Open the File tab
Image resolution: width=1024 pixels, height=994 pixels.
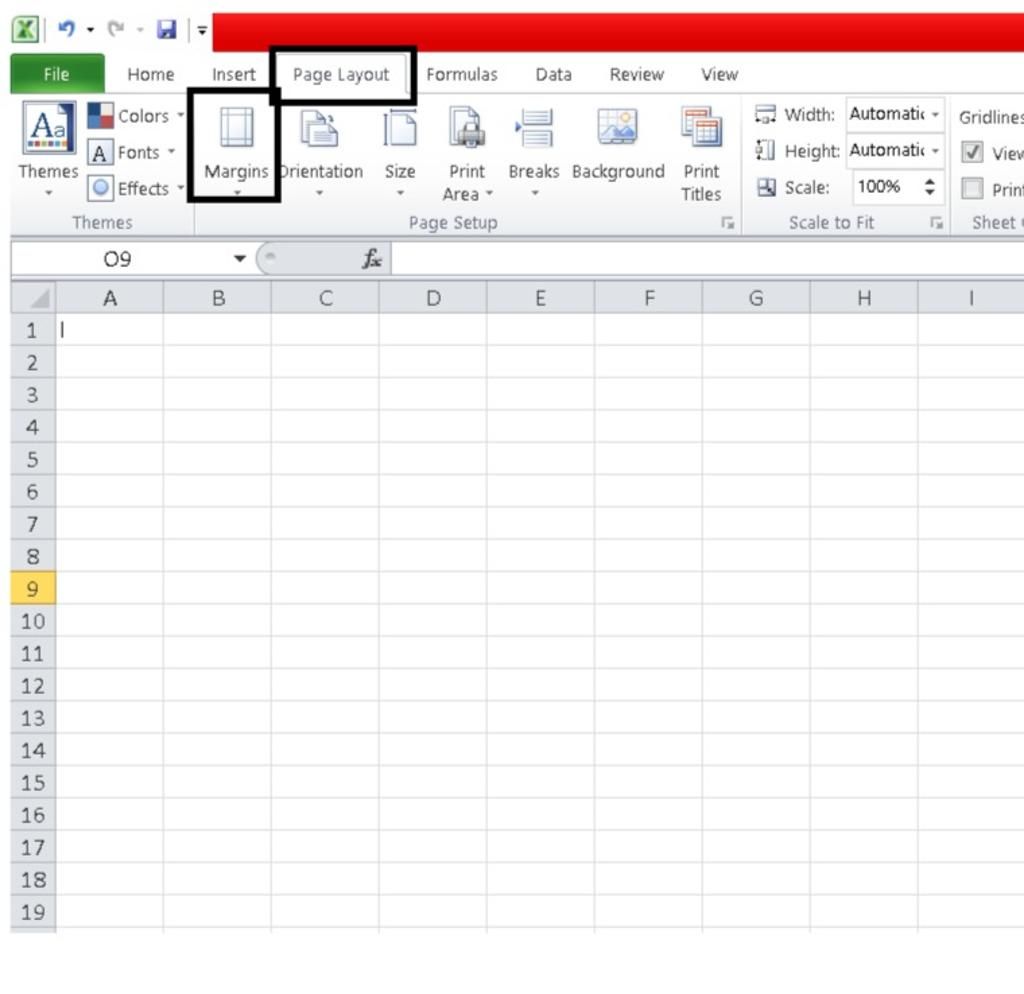point(57,74)
